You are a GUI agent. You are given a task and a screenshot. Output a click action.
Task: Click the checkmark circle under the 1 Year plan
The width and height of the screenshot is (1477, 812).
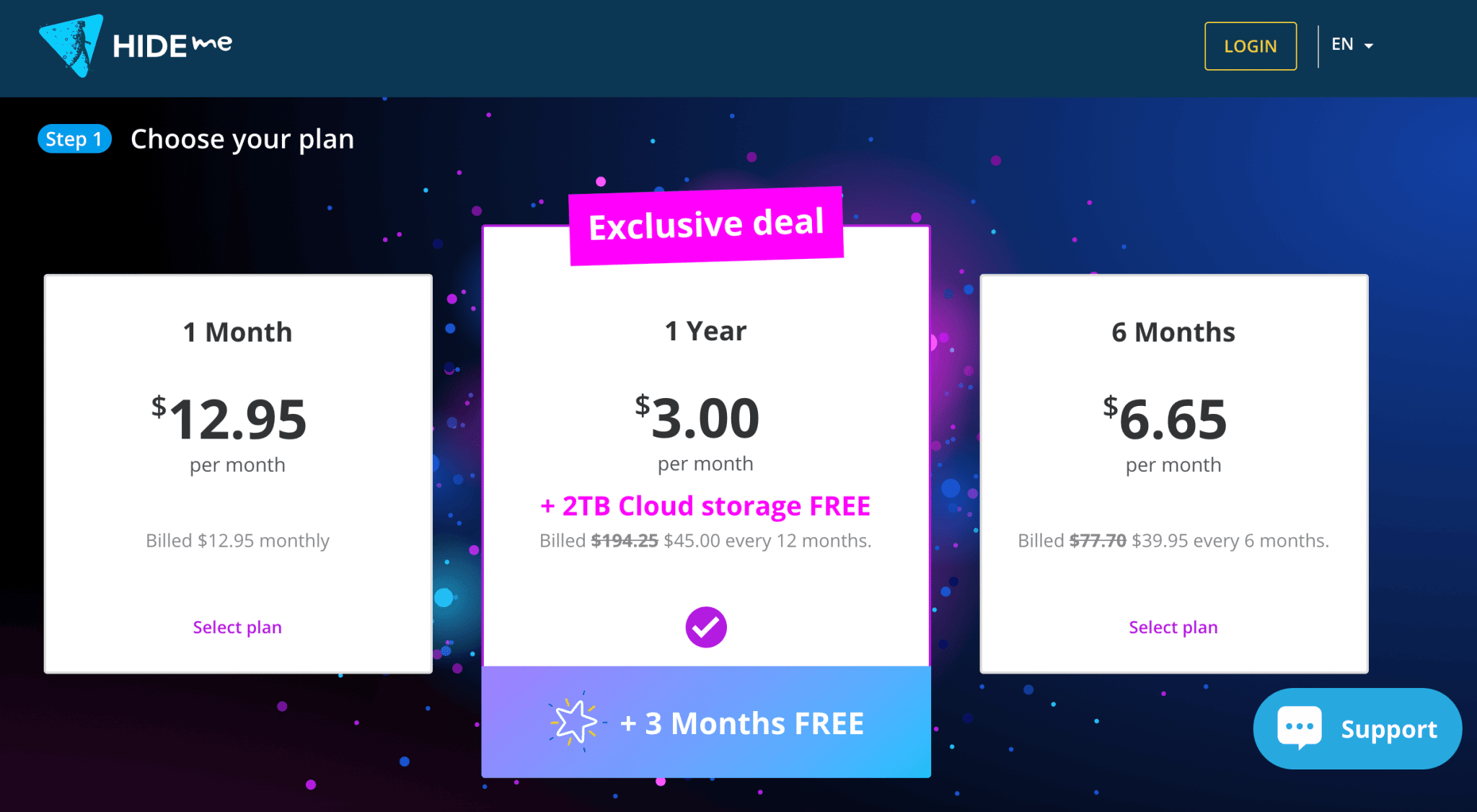coord(705,627)
